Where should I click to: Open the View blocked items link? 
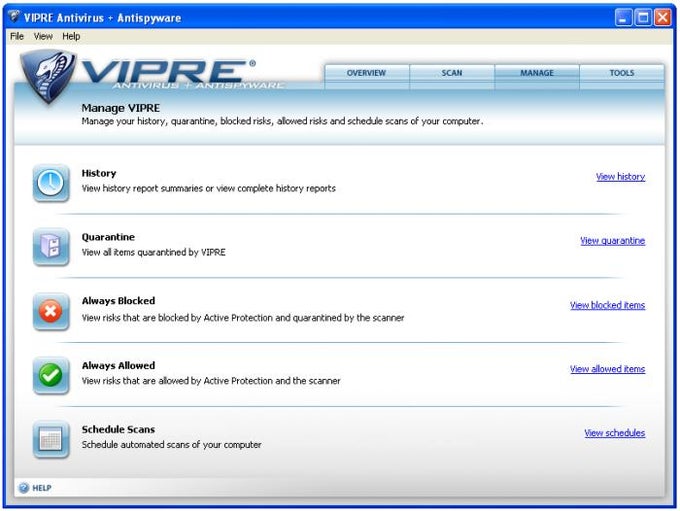click(607, 305)
